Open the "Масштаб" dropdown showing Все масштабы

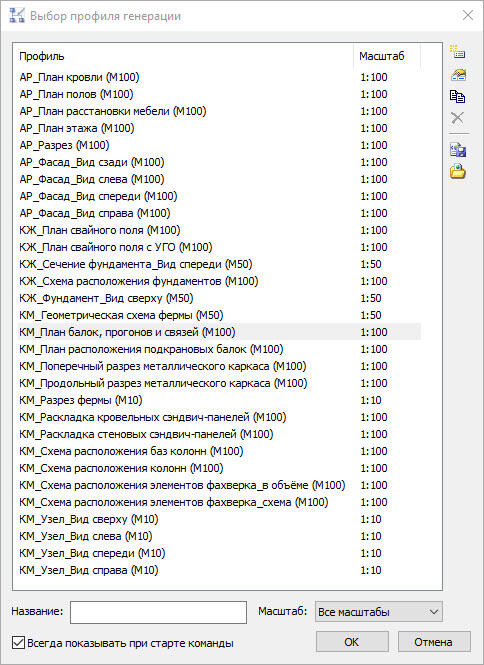click(379, 612)
